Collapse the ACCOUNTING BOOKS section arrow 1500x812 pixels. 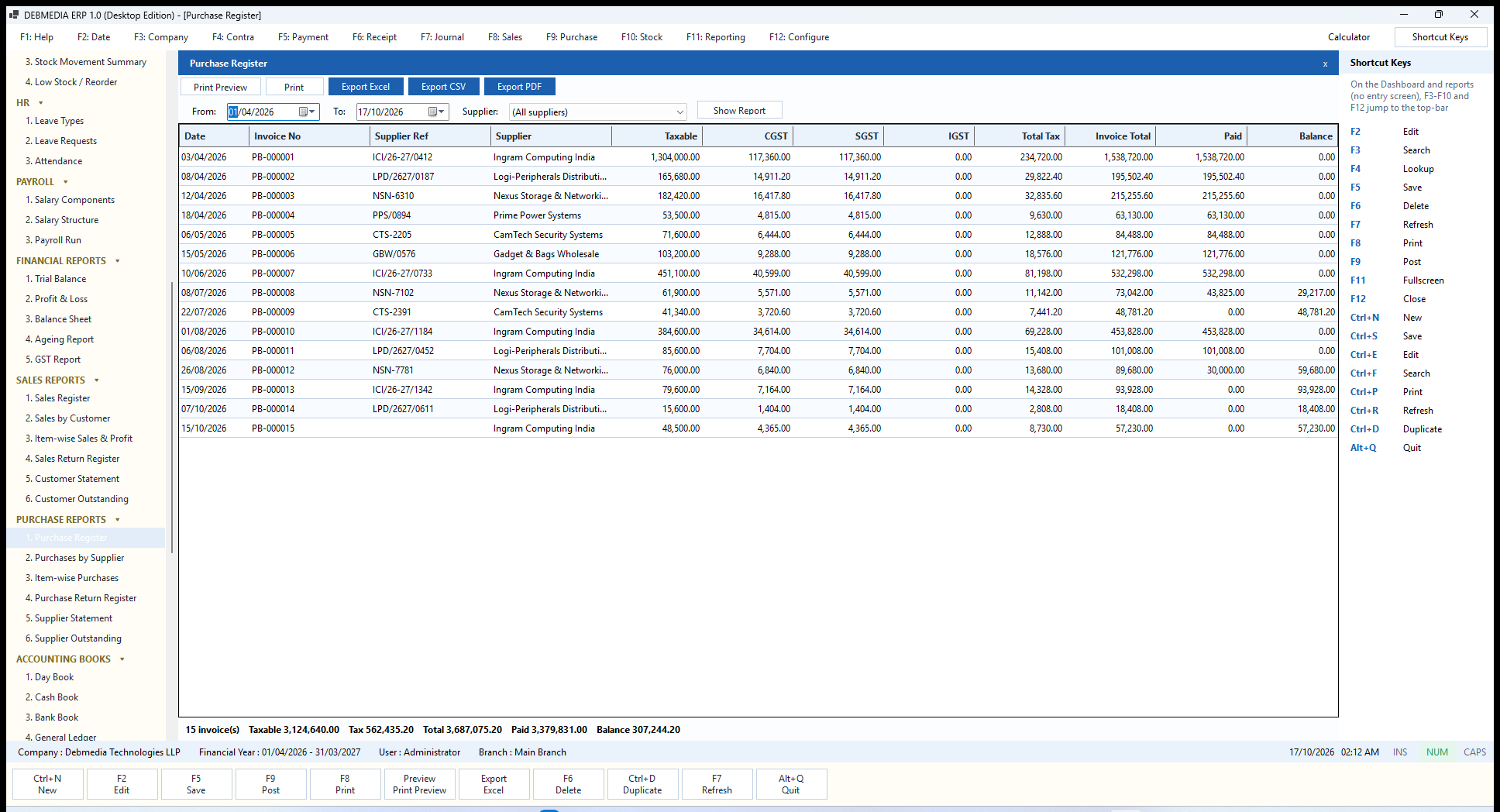click(122, 659)
